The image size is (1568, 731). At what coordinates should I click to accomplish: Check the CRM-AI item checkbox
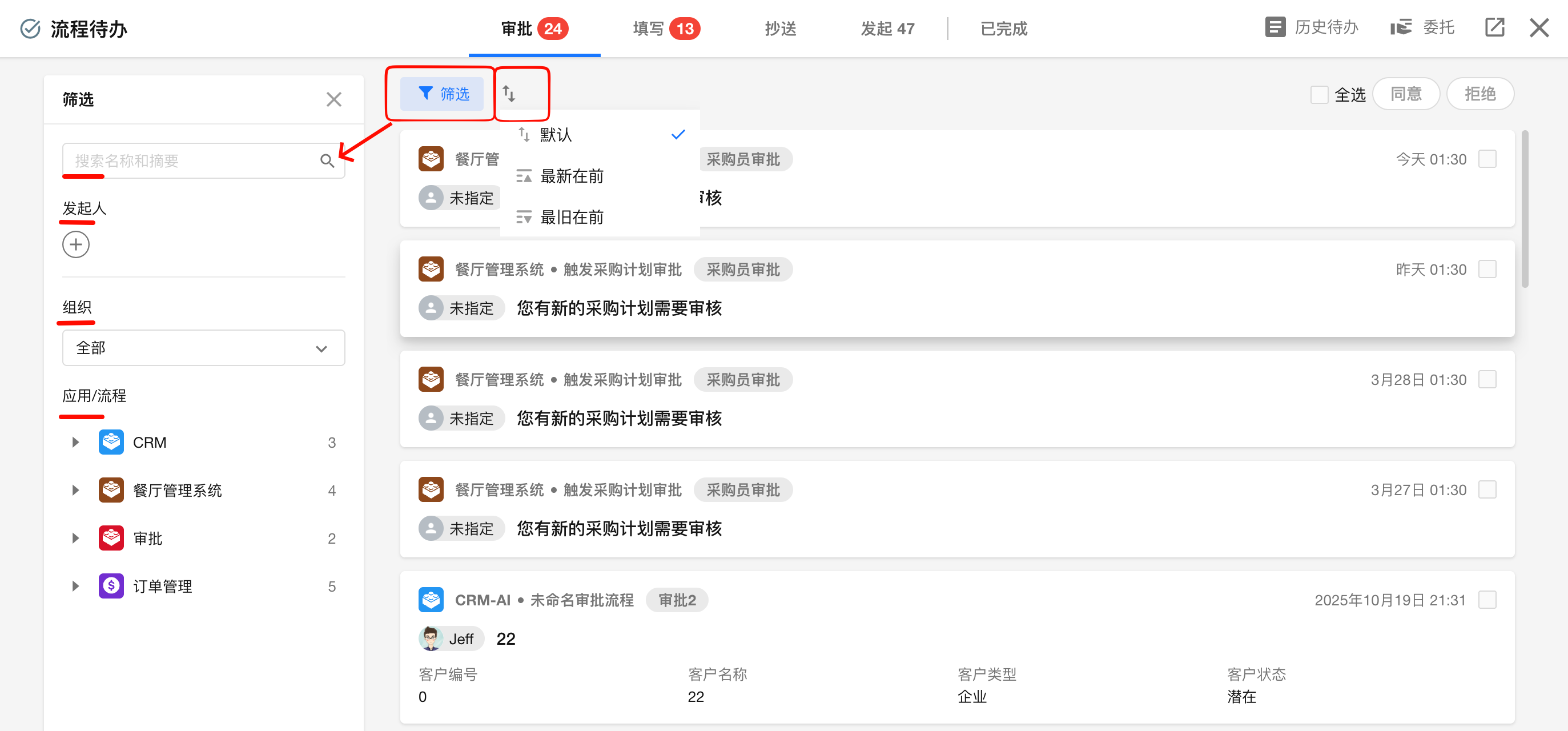[x=1487, y=600]
